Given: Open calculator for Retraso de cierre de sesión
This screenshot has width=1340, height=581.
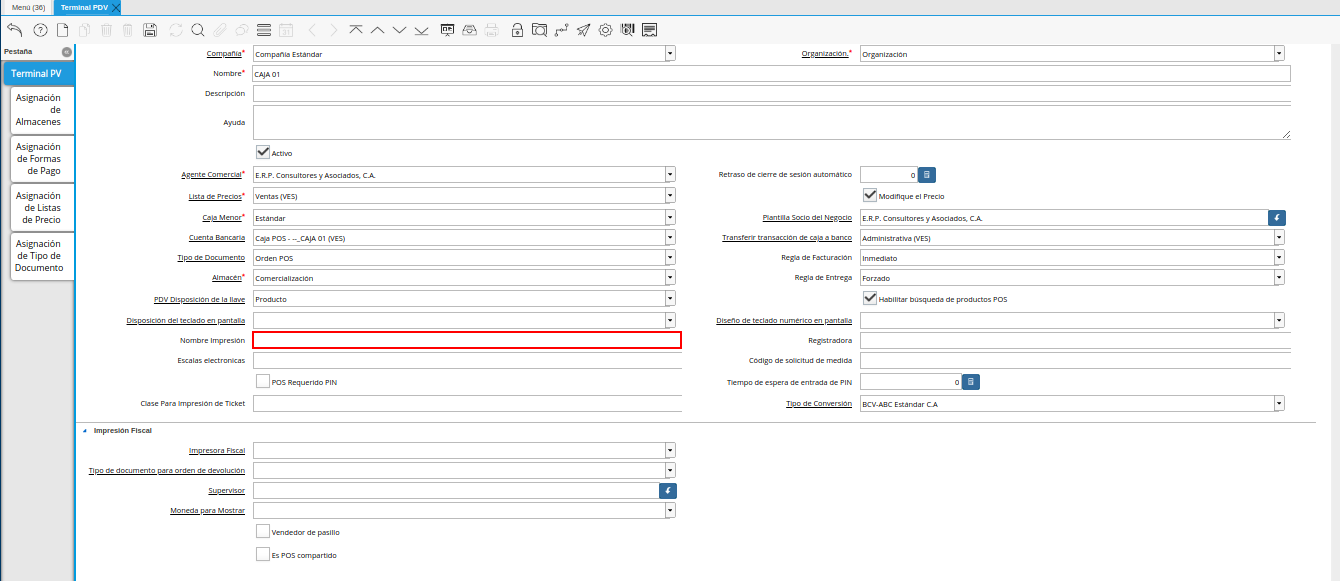Looking at the screenshot, I should point(927,175).
